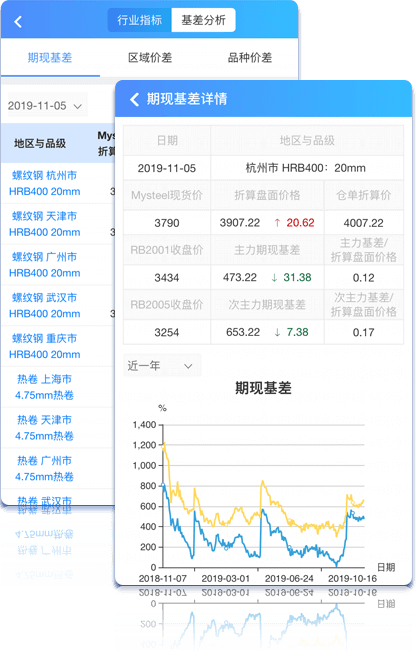The width and height of the screenshot is (417, 662).
Task: Open the 近一年 time range dropdown
Action: coord(162,366)
